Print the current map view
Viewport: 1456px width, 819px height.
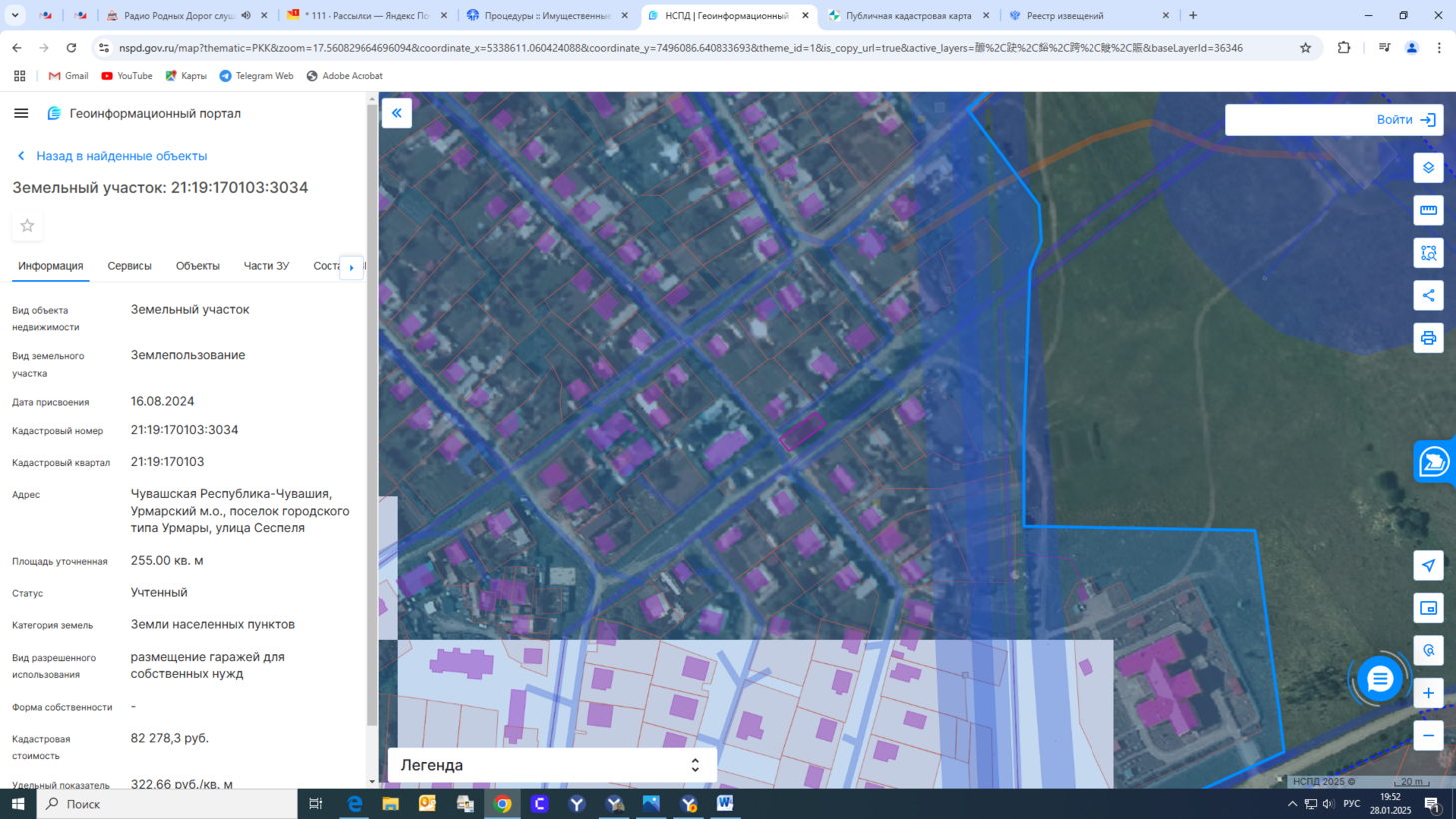click(x=1428, y=338)
